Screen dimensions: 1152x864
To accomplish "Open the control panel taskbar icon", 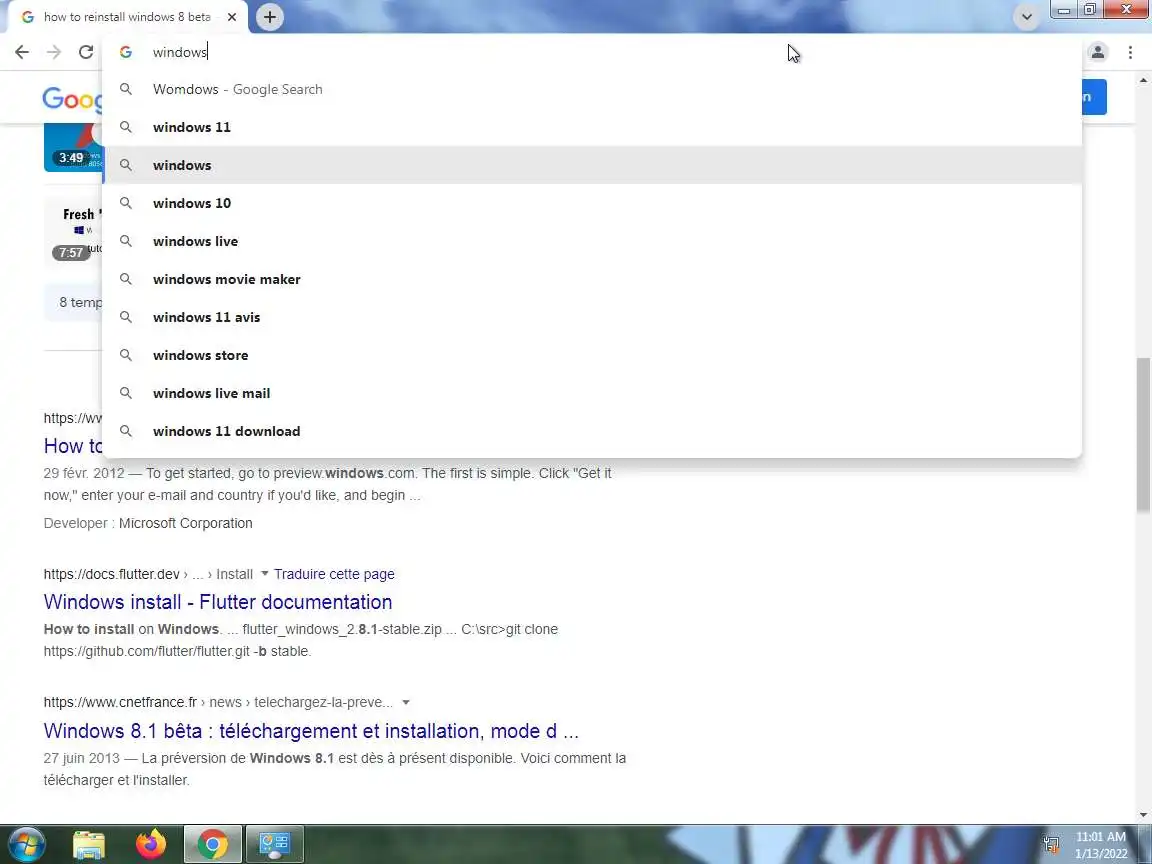I will click(x=274, y=845).
